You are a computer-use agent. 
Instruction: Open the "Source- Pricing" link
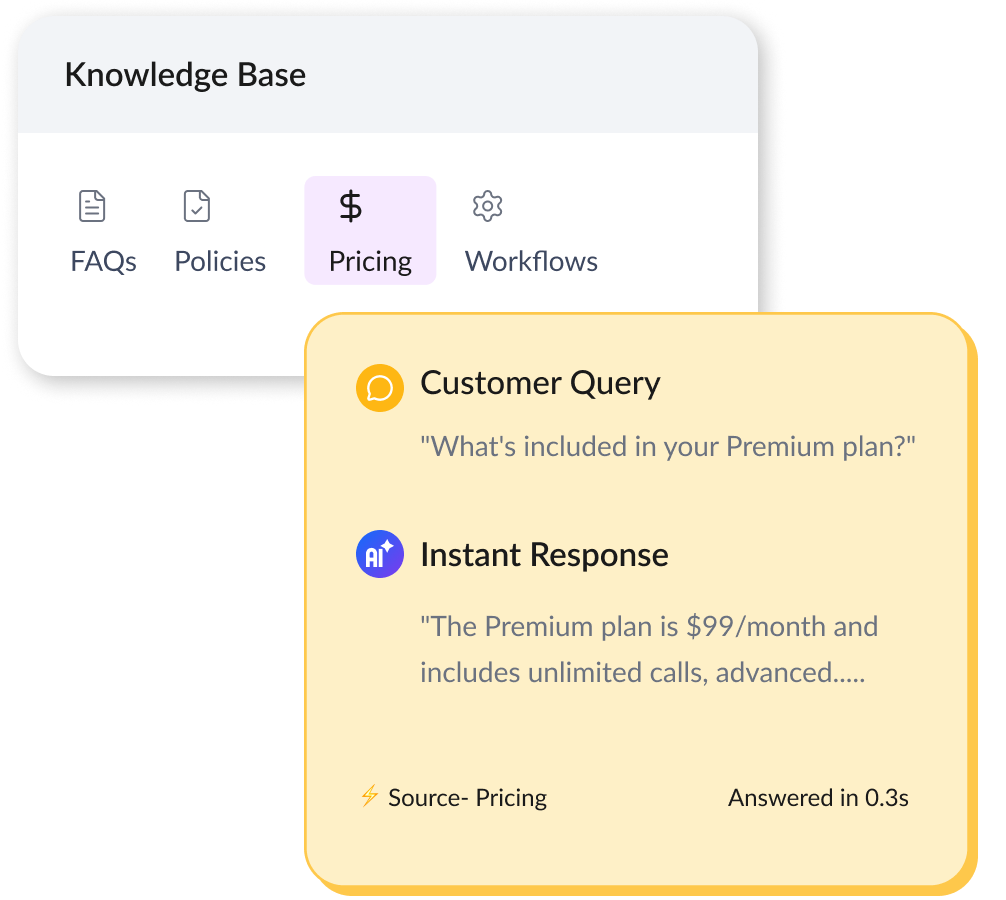tap(467, 798)
